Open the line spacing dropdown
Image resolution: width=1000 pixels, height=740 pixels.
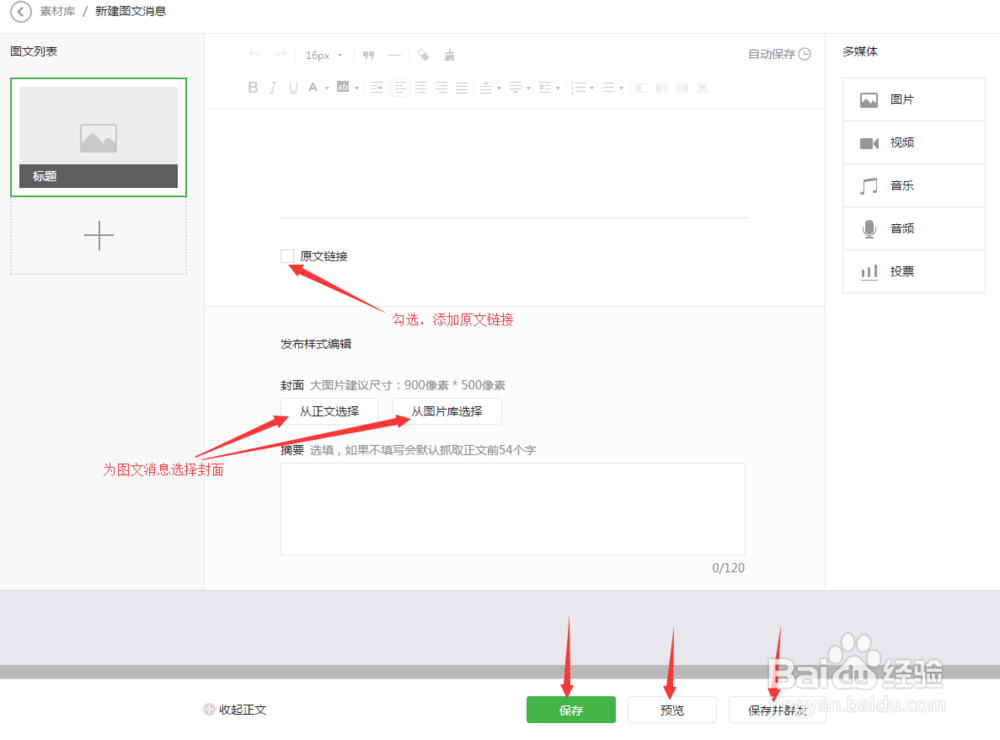point(548,87)
